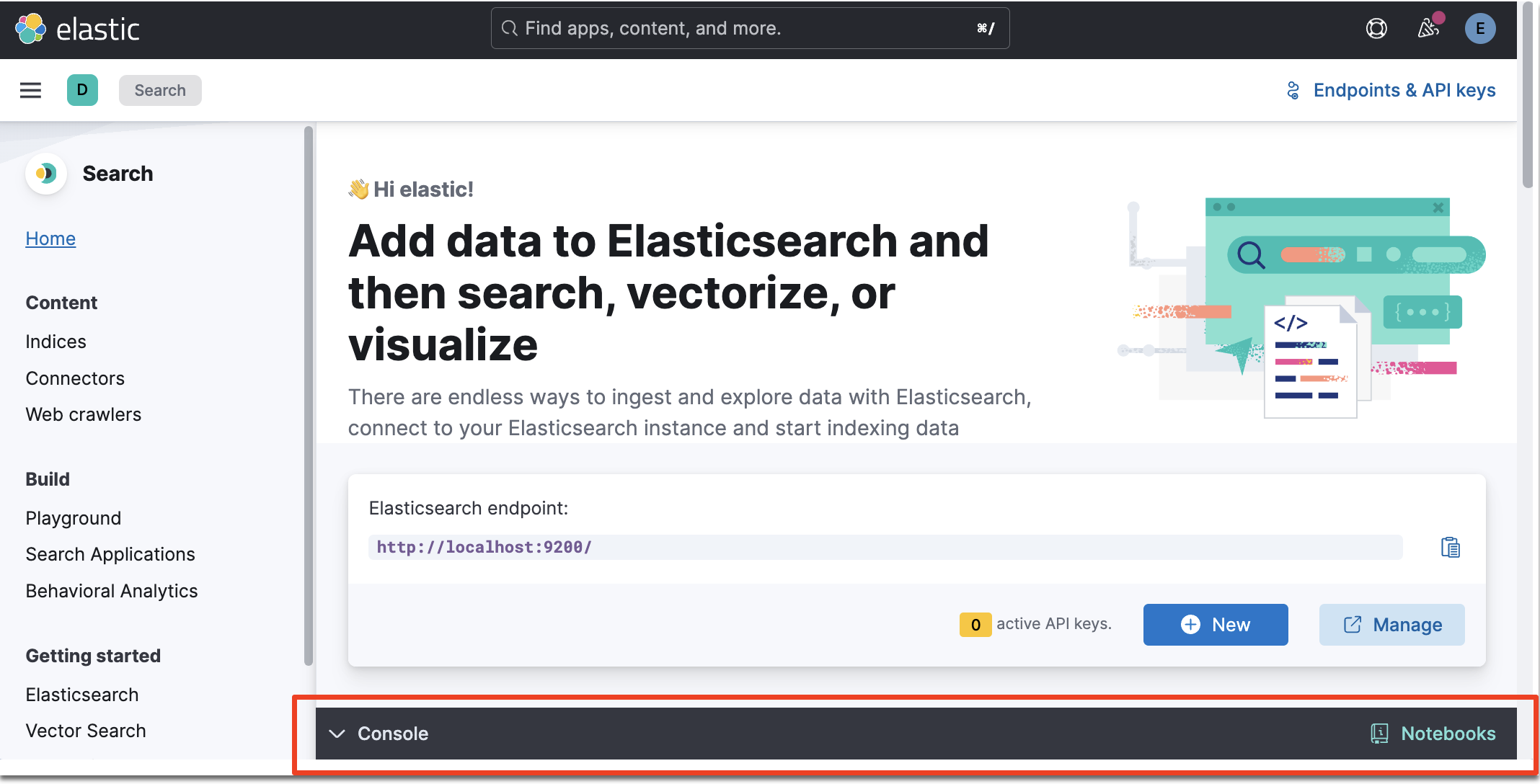The width and height of the screenshot is (1540, 784).
Task: Click the chevron next to Console label
Action: (338, 734)
